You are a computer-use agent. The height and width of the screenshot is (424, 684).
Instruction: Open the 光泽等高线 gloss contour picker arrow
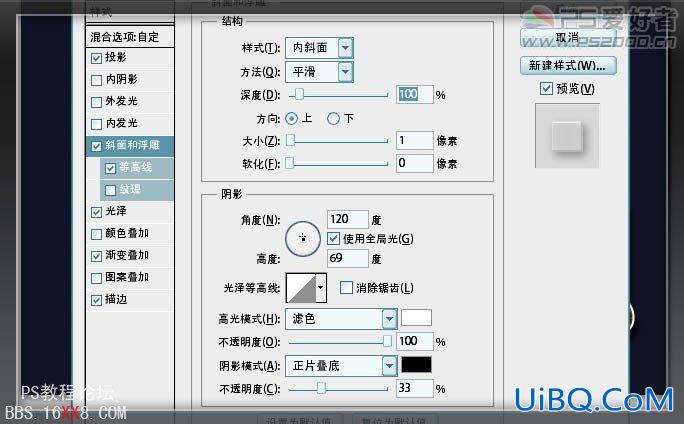[x=321, y=287]
